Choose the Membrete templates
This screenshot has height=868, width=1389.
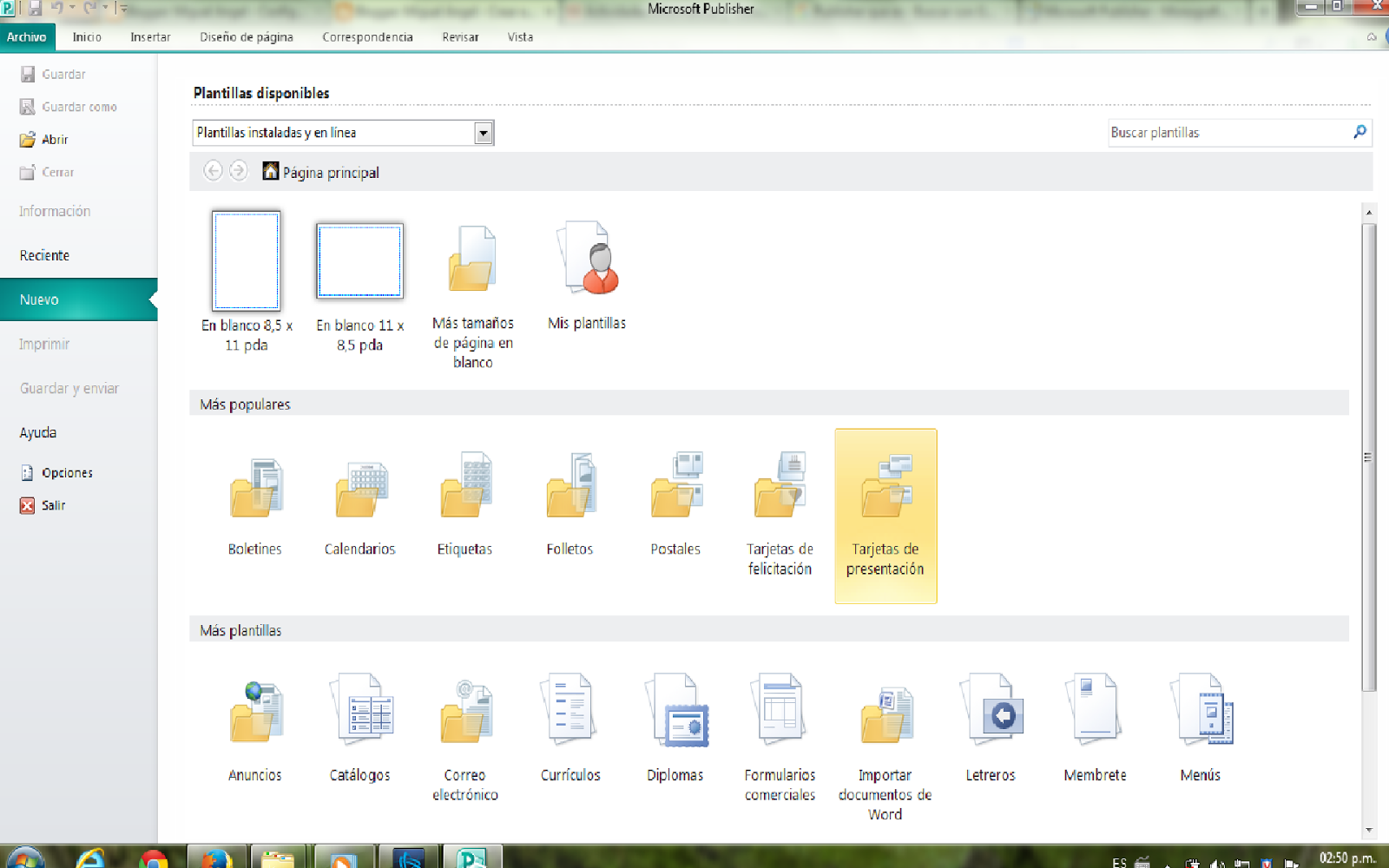tap(1096, 729)
